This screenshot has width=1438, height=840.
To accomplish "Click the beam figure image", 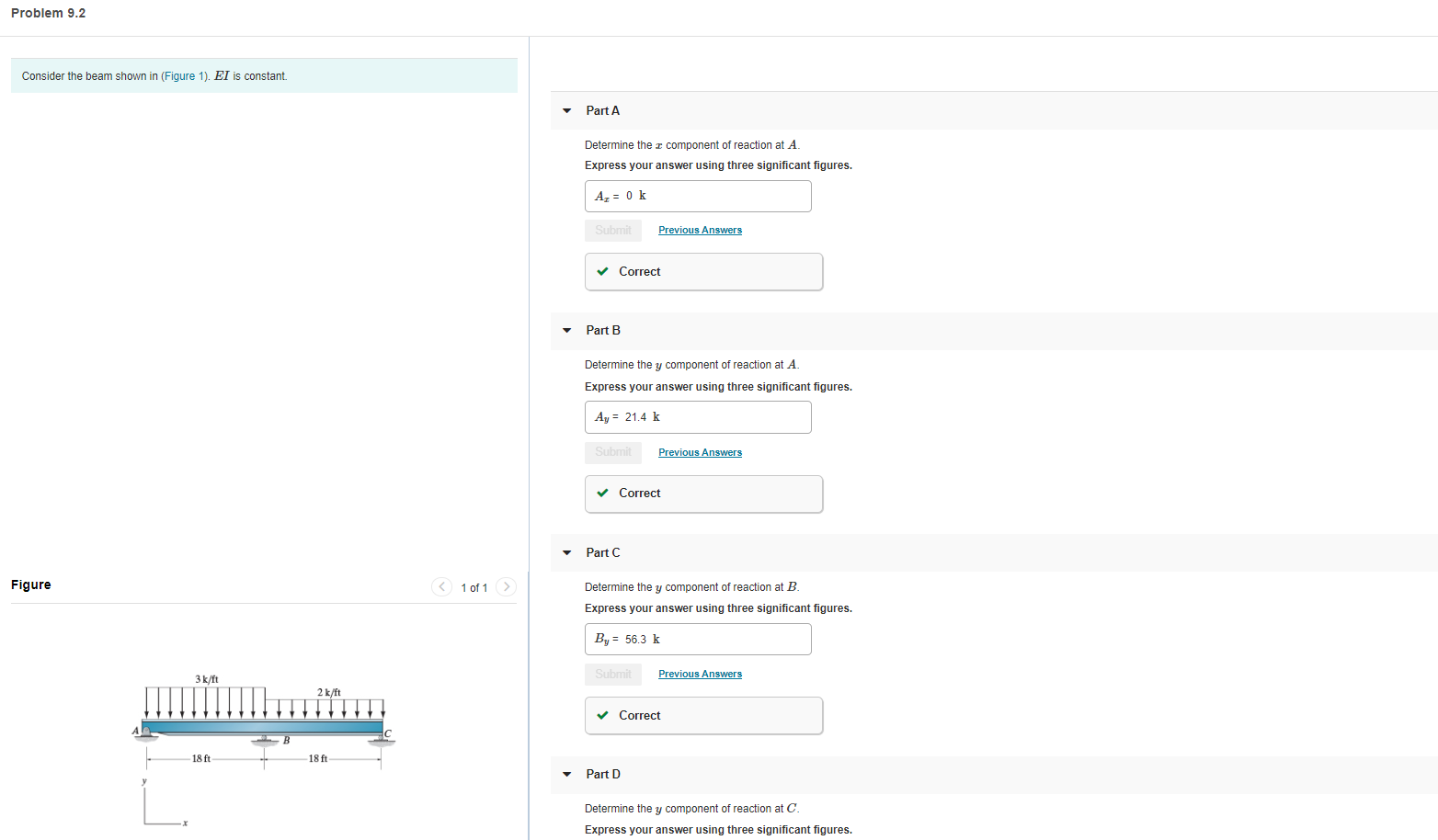I will point(264,749).
